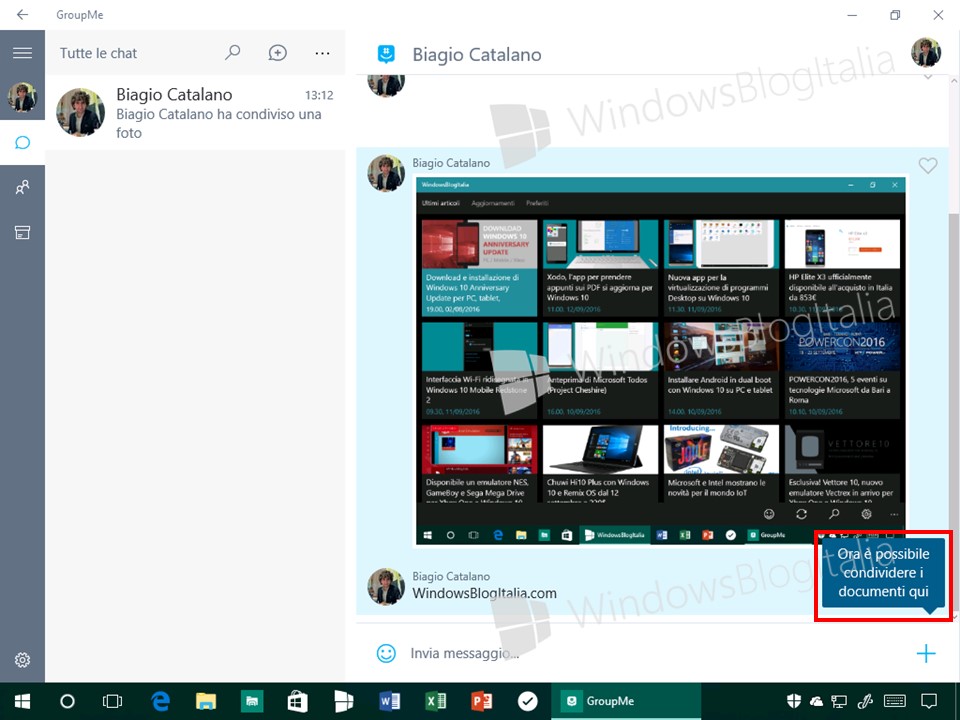The width and height of the screenshot is (960, 720).
Task: Open the chats section in the sidebar
Action: [22, 143]
